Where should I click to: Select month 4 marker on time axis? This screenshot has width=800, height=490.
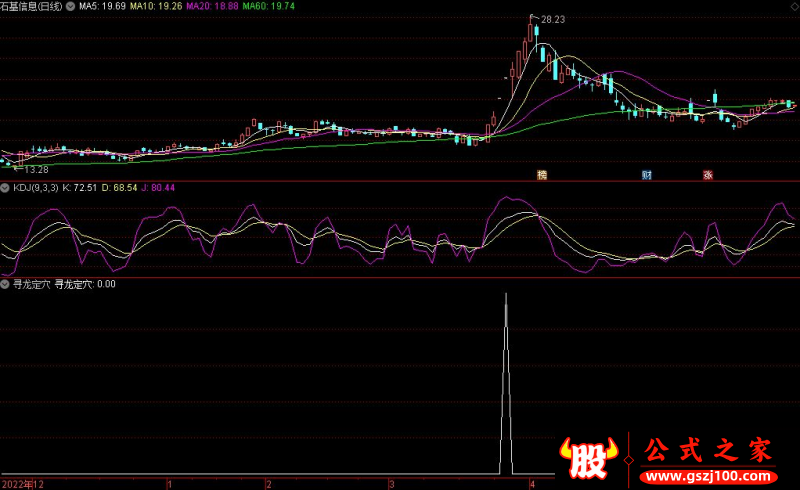click(x=533, y=483)
